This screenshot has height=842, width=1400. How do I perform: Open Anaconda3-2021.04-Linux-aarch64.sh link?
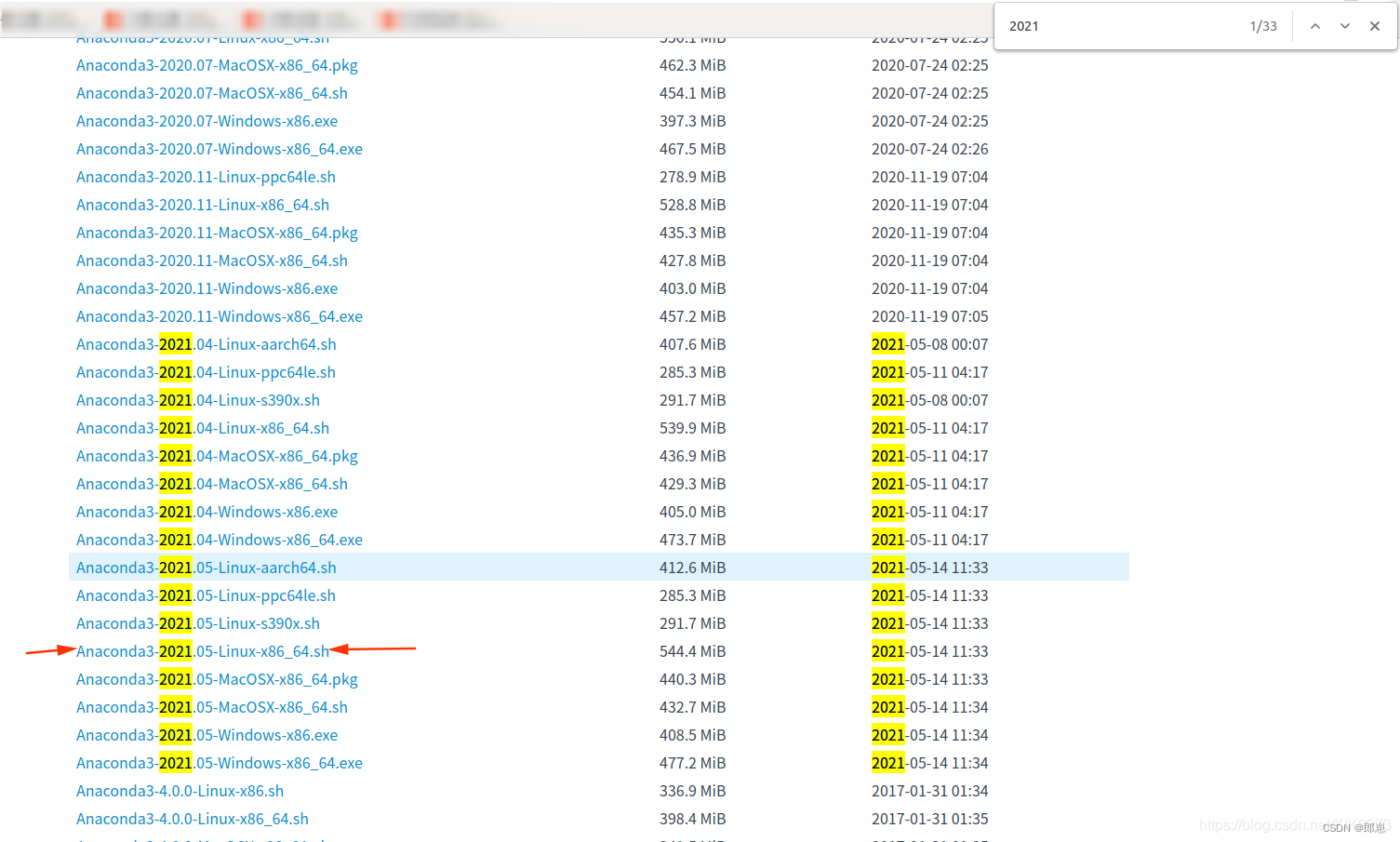207,344
